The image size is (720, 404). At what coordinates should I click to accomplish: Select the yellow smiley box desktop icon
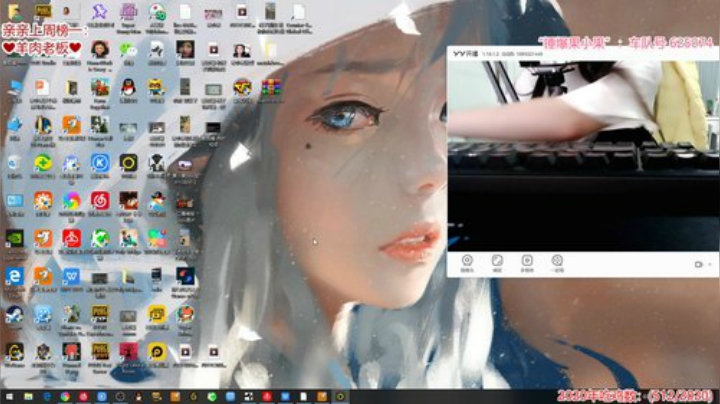[x=157, y=314]
